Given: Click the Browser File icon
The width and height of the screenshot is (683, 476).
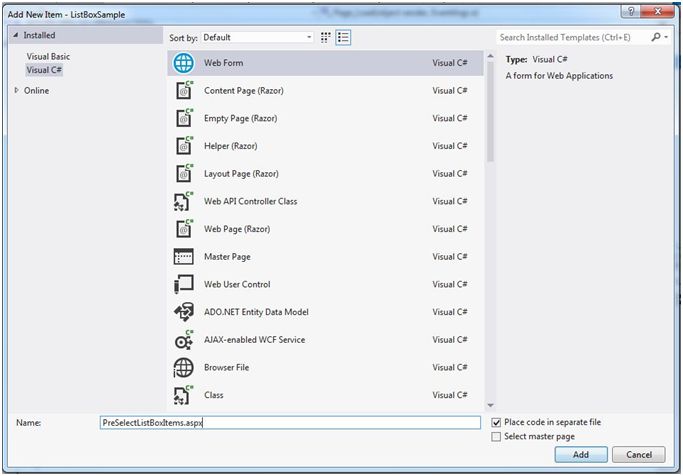Looking at the screenshot, I should click(183, 368).
